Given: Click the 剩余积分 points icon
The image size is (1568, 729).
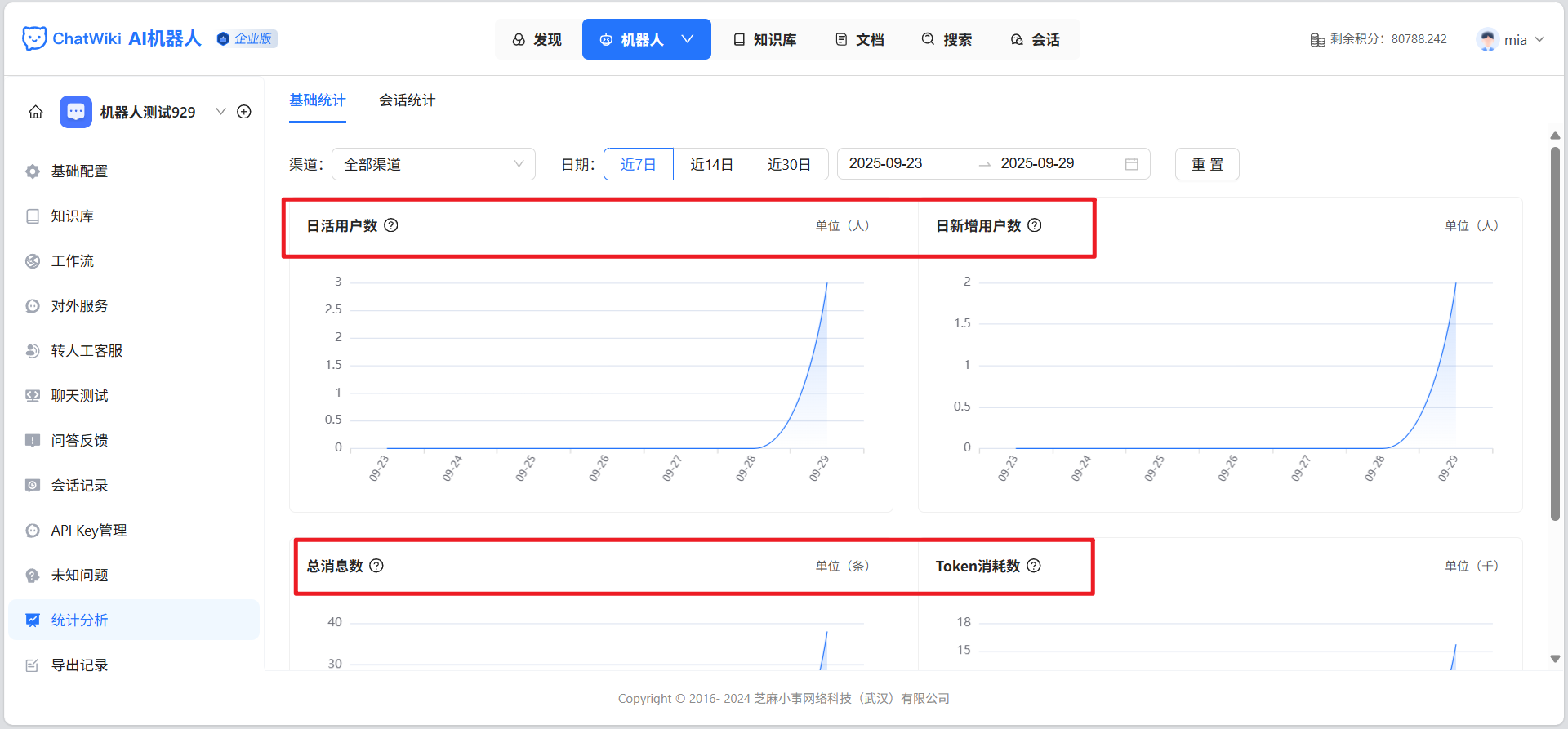Looking at the screenshot, I should 1317,39.
